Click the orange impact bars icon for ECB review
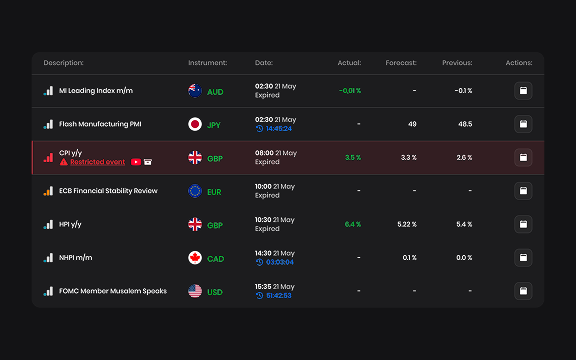Image resolution: width=576 pixels, height=360 pixels. pyautogui.click(x=48, y=191)
